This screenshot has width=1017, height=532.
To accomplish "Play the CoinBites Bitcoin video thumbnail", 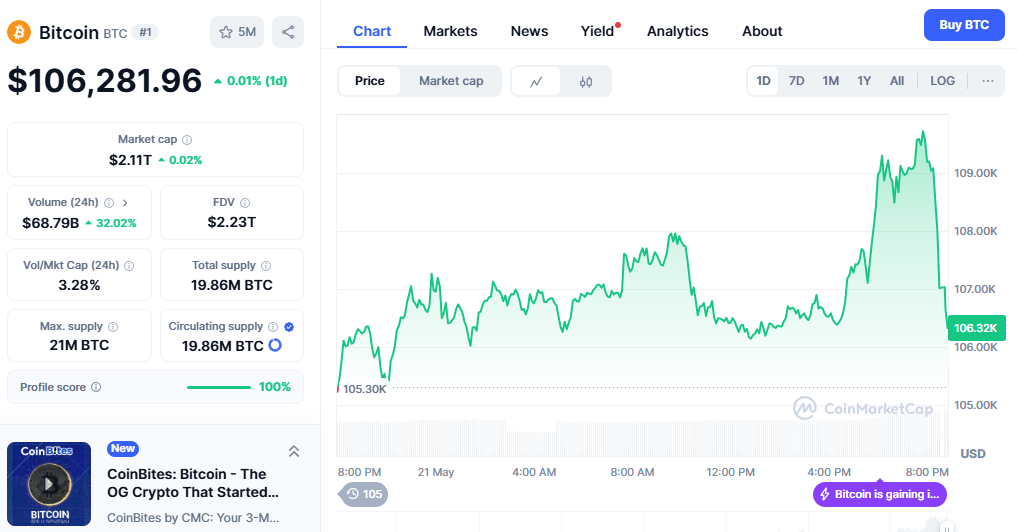I will pyautogui.click(x=49, y=484).
